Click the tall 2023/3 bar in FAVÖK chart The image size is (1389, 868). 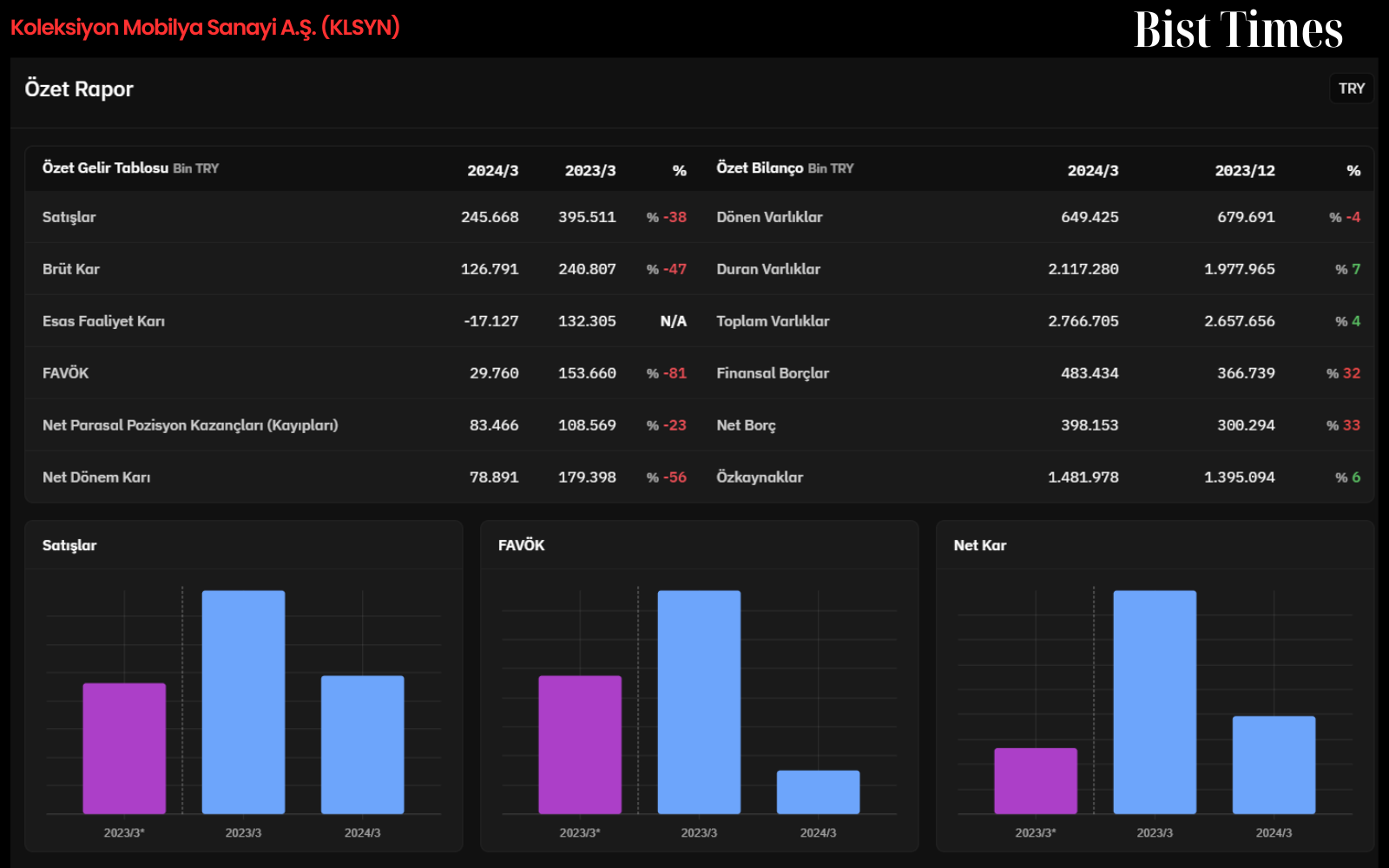coord(699,702)
